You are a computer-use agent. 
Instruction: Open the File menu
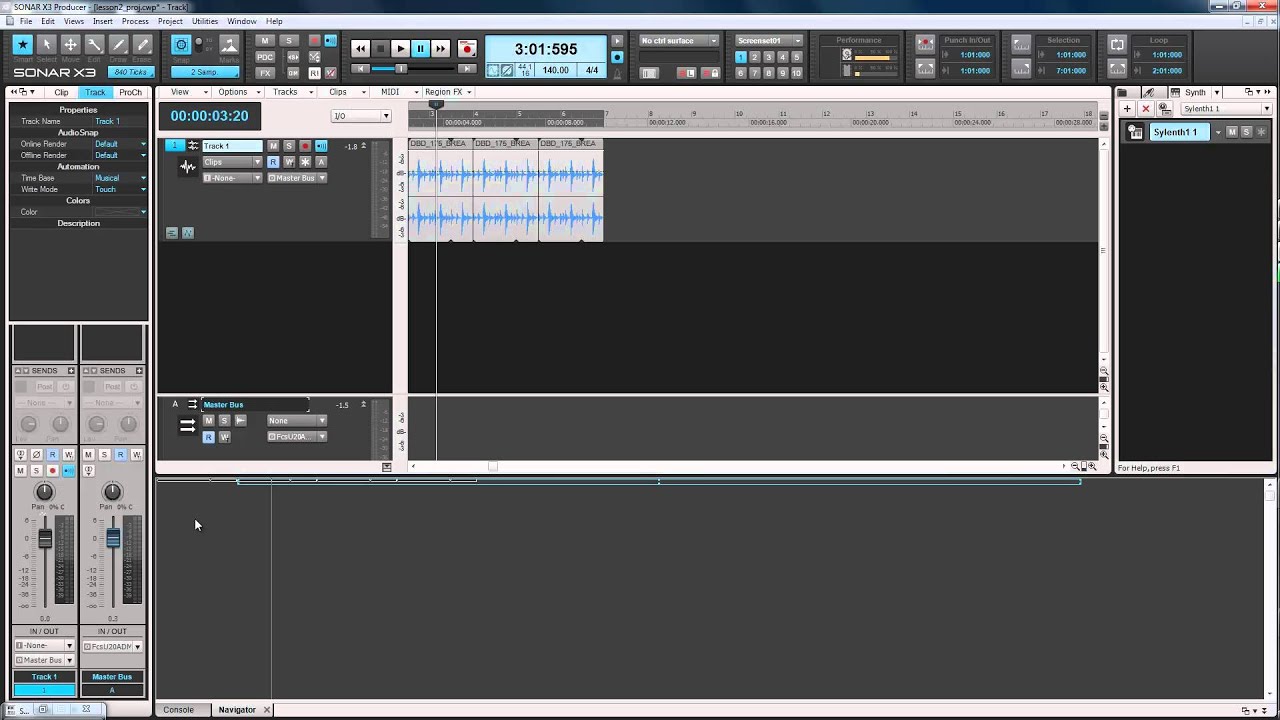25,21
